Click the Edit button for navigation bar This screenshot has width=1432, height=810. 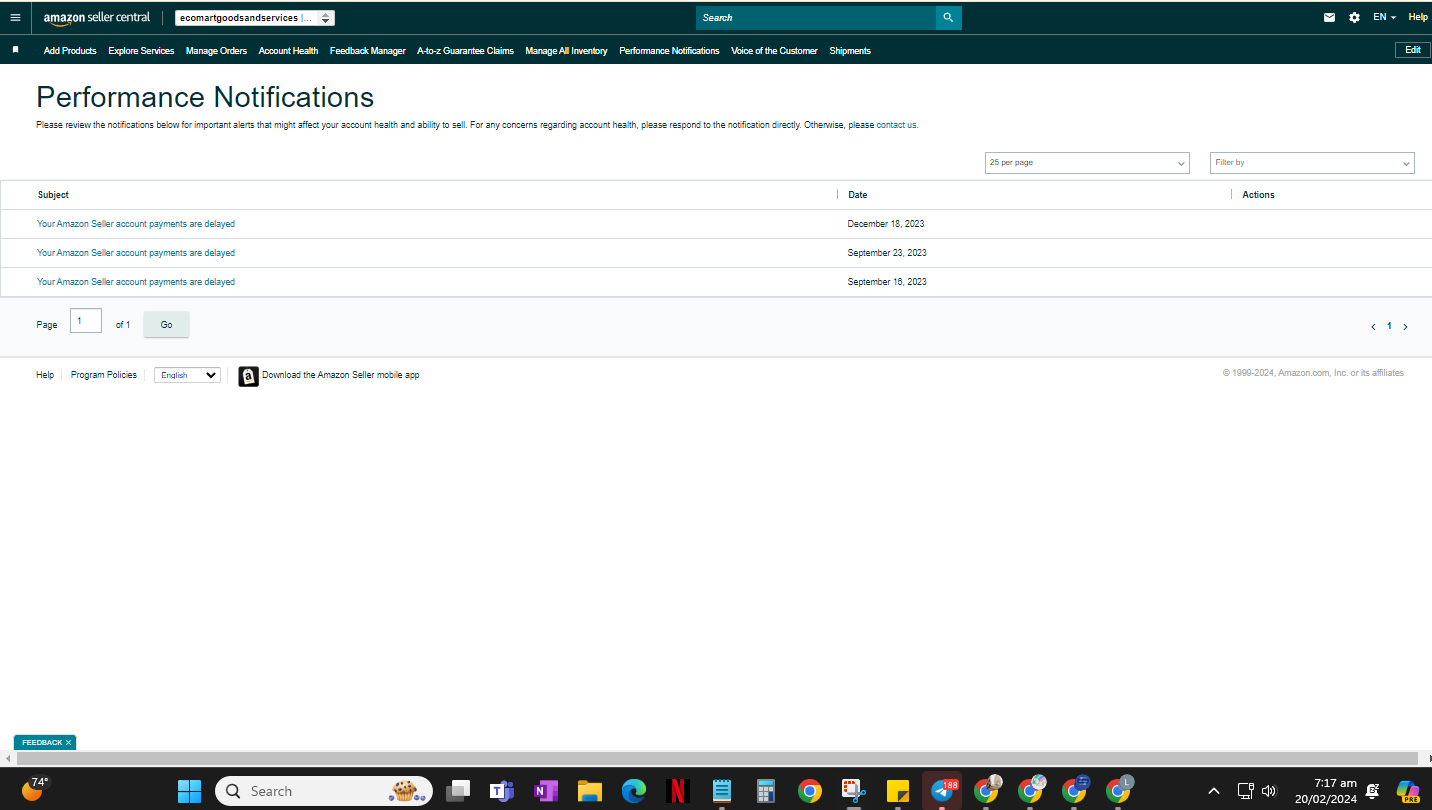coord(1412,50)
